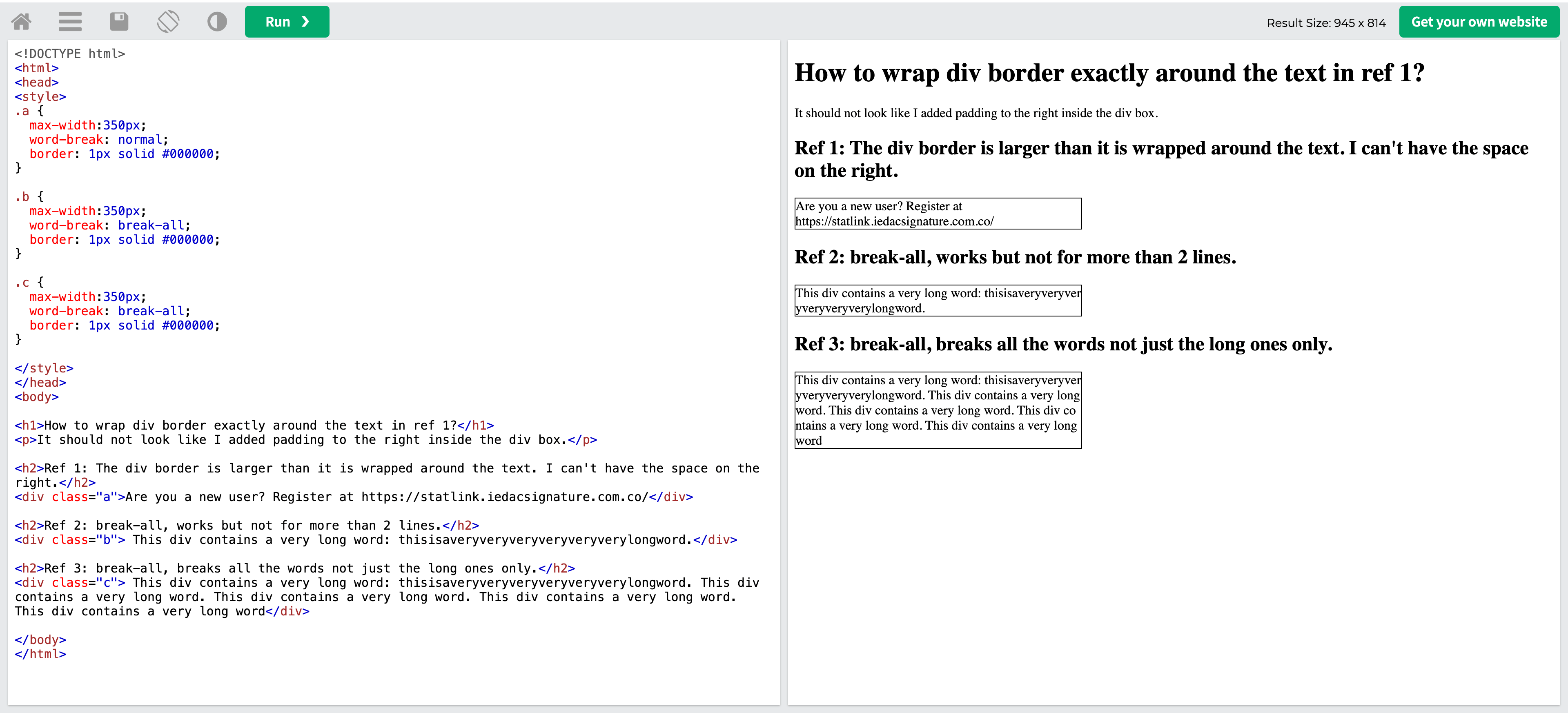
Task: Click the 'Ref 3: break-all' heading in result
Action: coord(1063,345)
